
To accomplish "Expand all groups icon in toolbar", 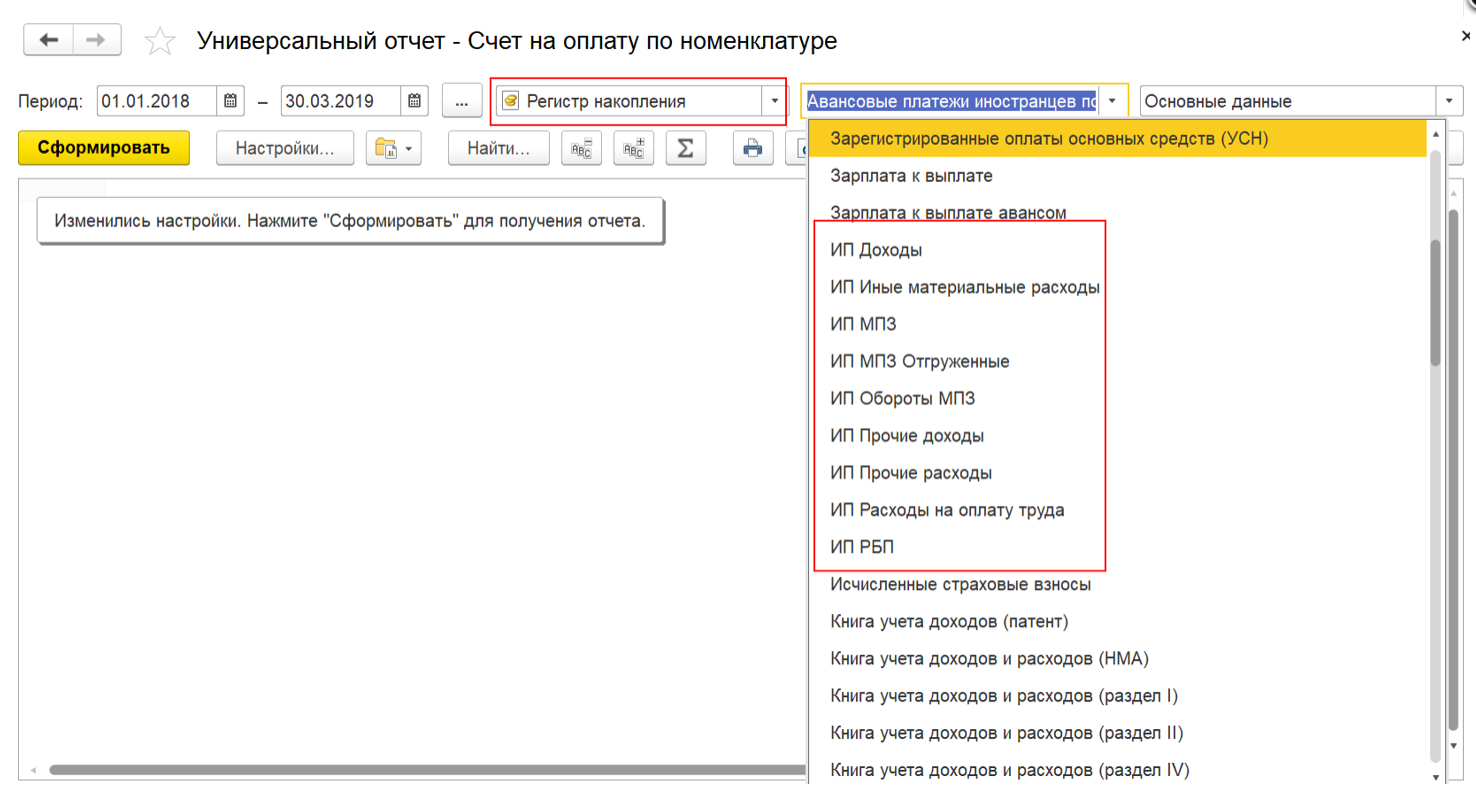I will click(x=633, y=148).
